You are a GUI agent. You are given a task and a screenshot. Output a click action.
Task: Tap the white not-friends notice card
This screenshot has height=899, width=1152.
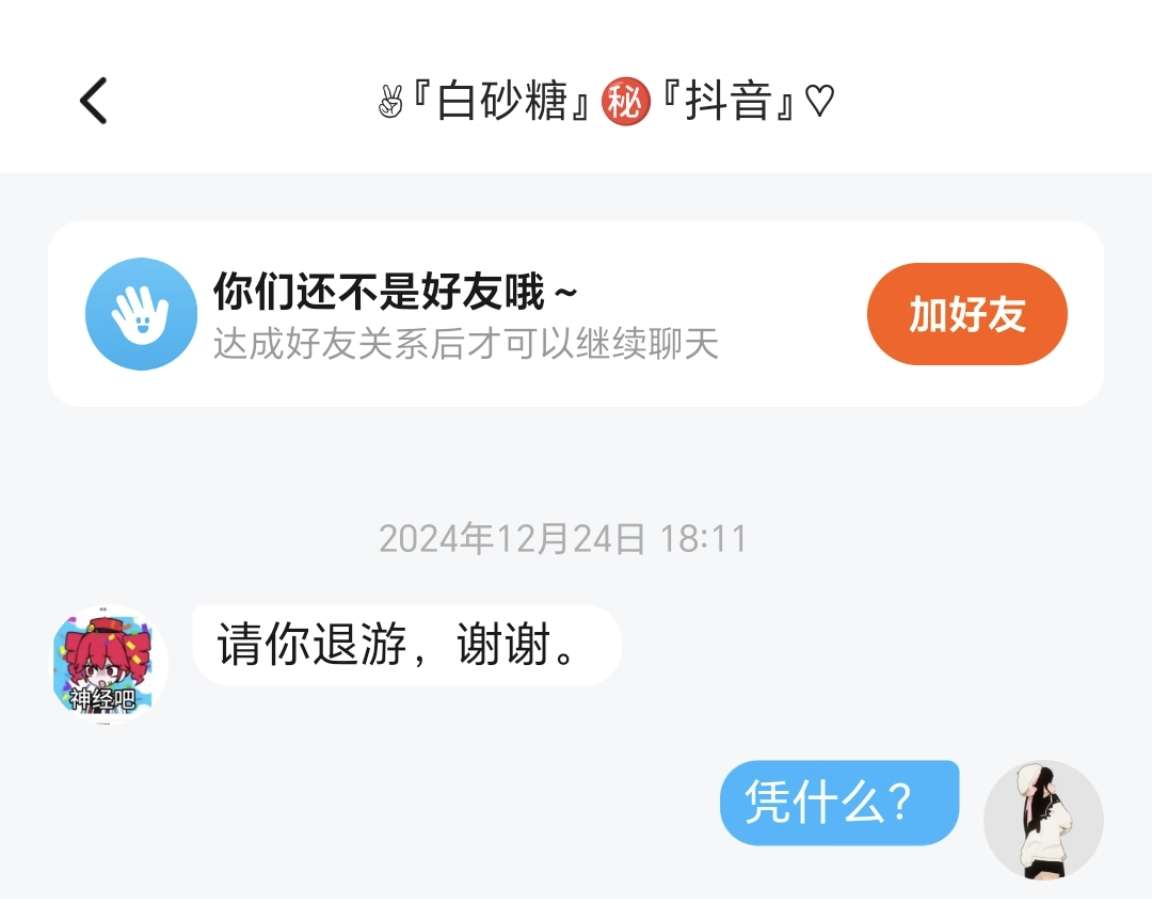576,314
